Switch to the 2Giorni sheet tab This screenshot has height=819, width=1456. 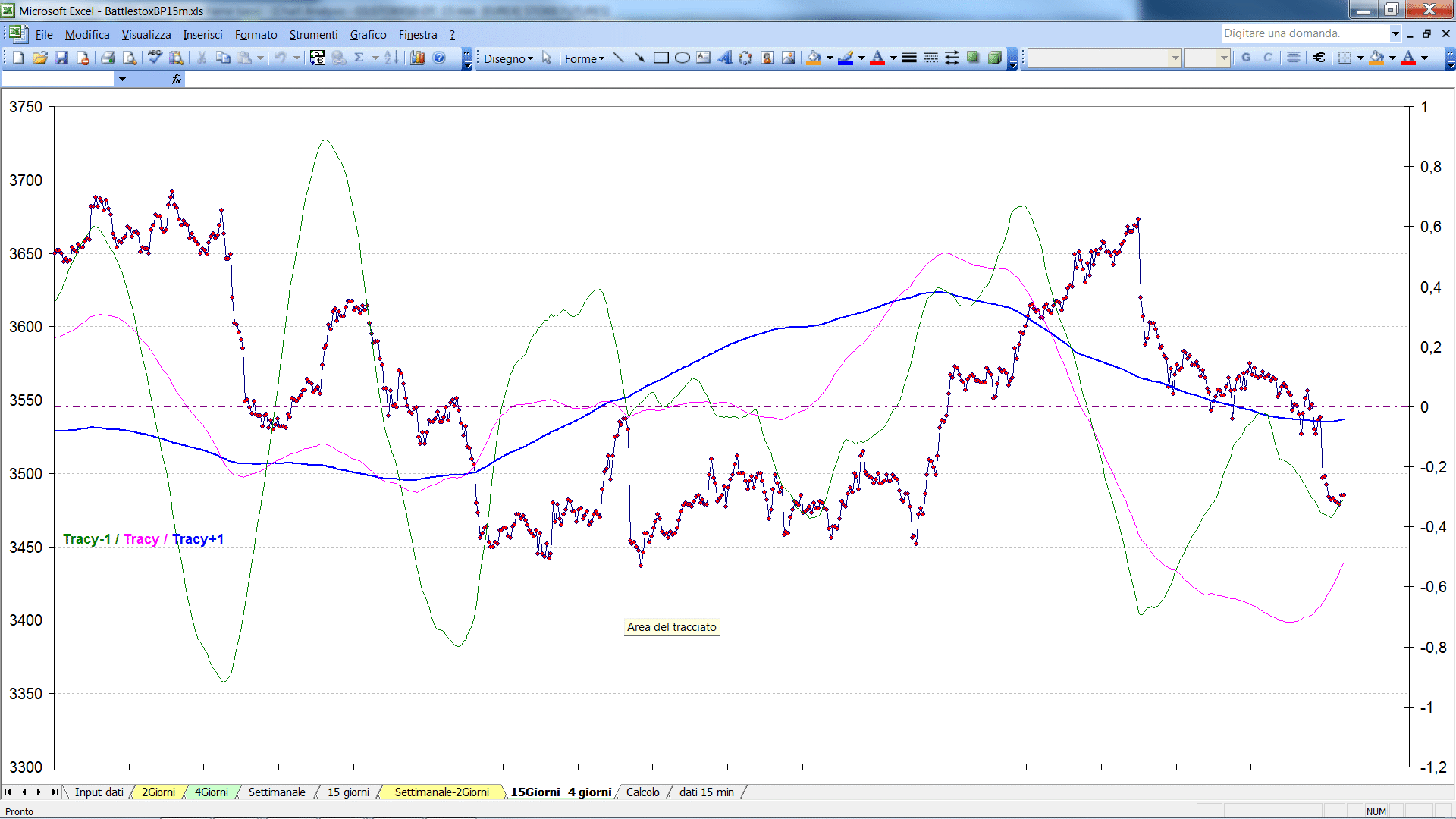[158, 792]
